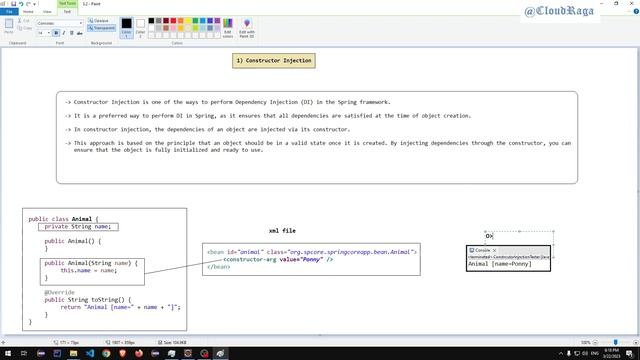Toggle Strikethrough text formatting
The height and width of the screenshot is (360, 640).
(x=80, y=33)
